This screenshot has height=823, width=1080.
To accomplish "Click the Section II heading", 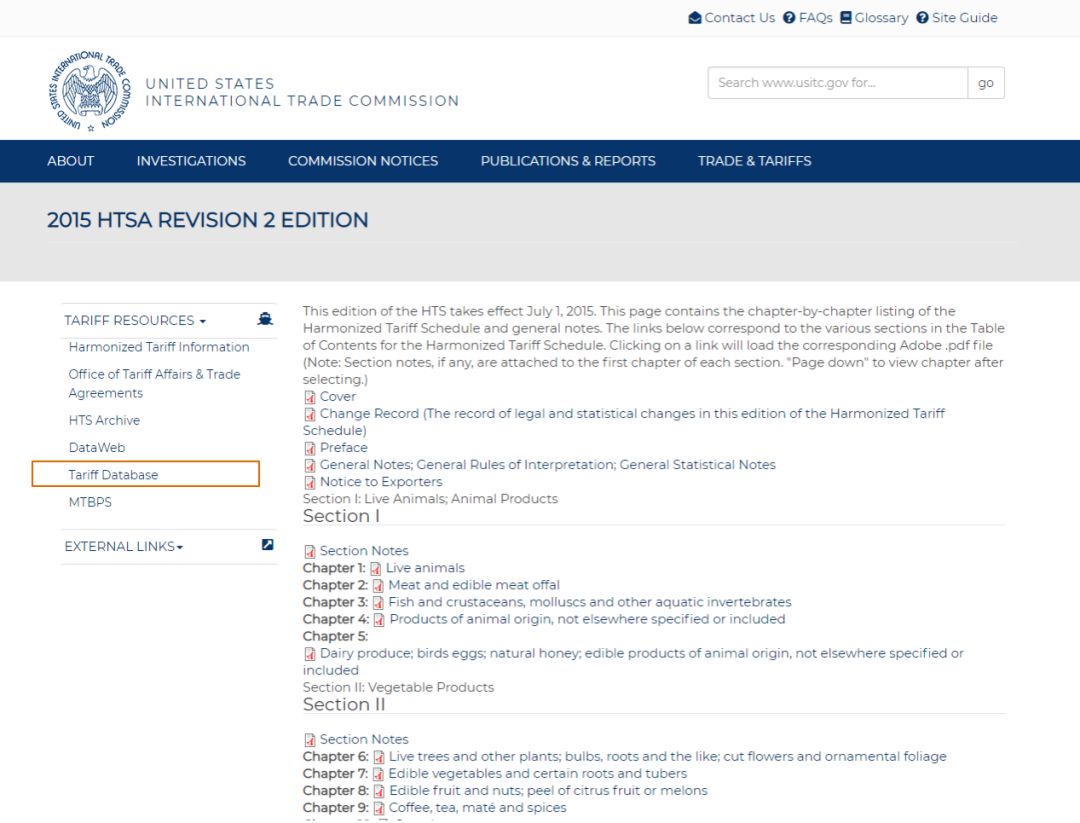I will point(344,705).
